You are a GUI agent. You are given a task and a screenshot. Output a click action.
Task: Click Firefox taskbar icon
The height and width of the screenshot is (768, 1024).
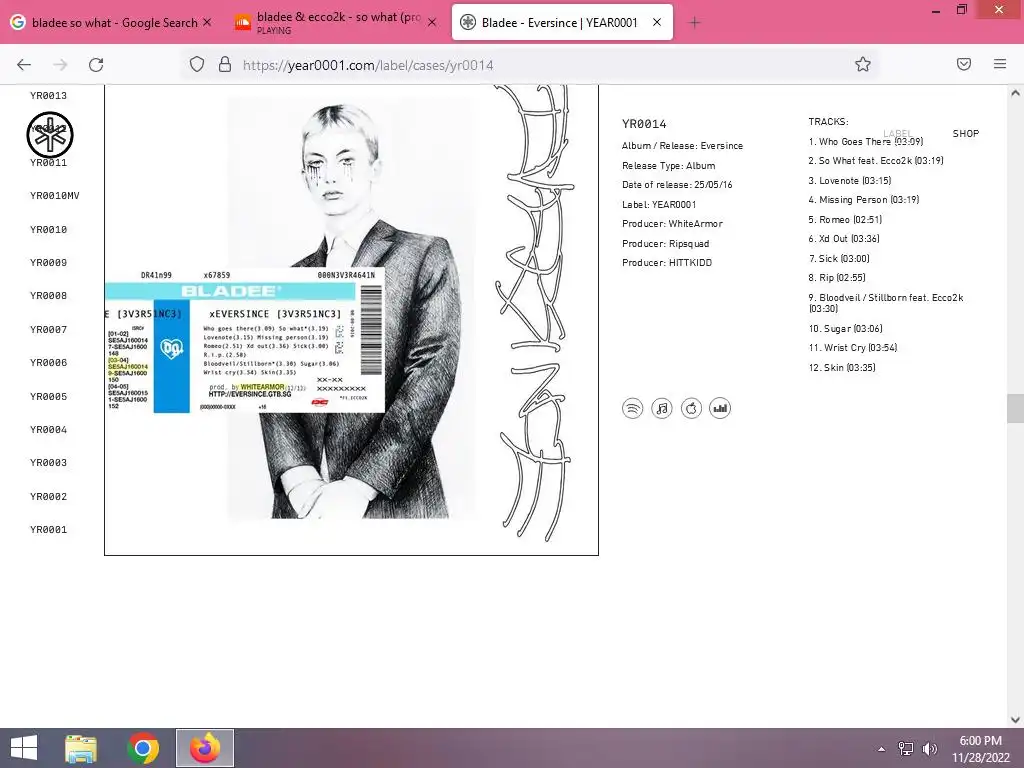point(205,748)
